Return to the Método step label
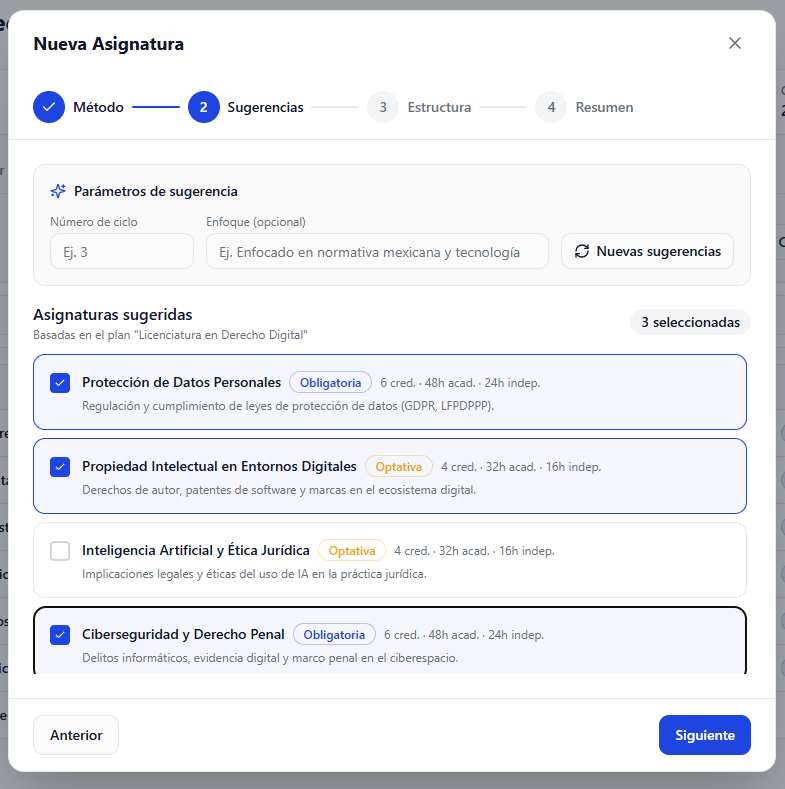The image size is (785, 789). pyautogui.click(x=98, y=107)
